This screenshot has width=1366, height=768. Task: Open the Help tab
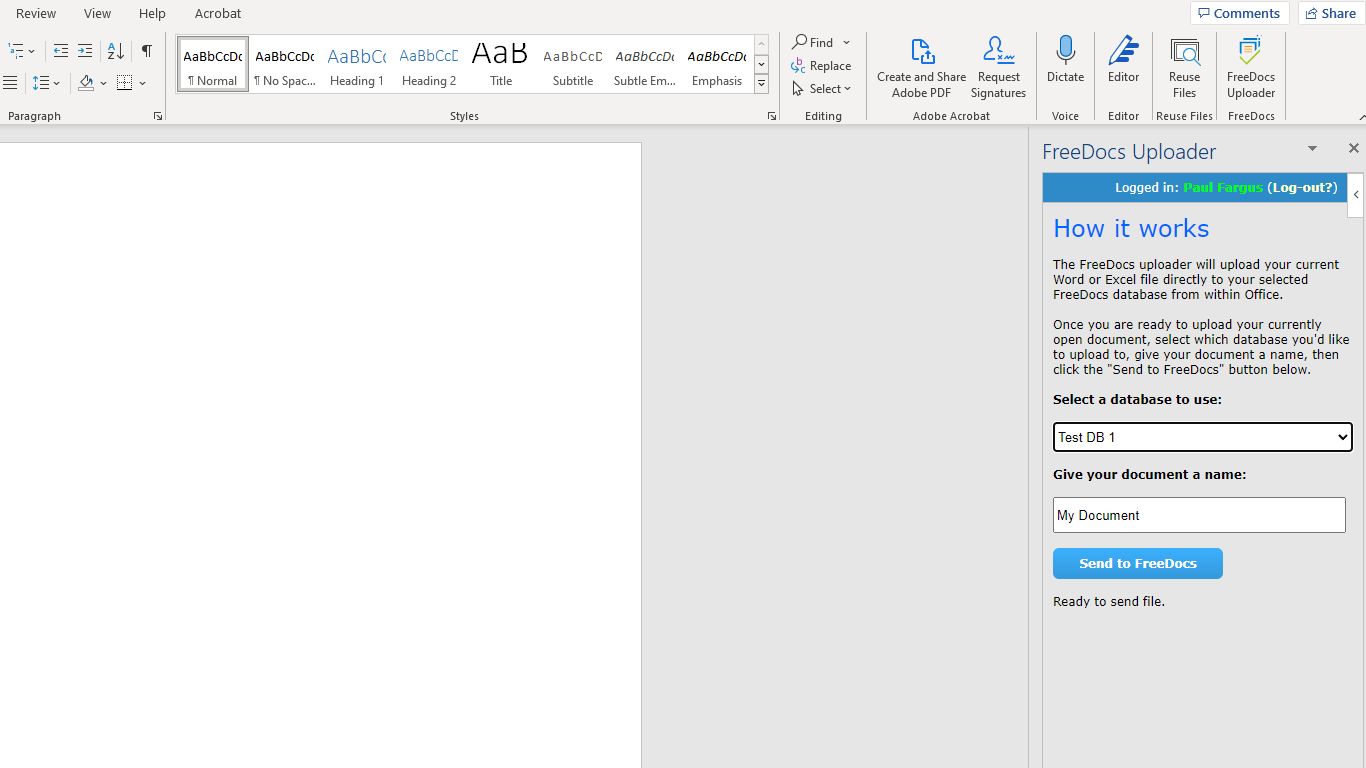[x=152, y=13]
